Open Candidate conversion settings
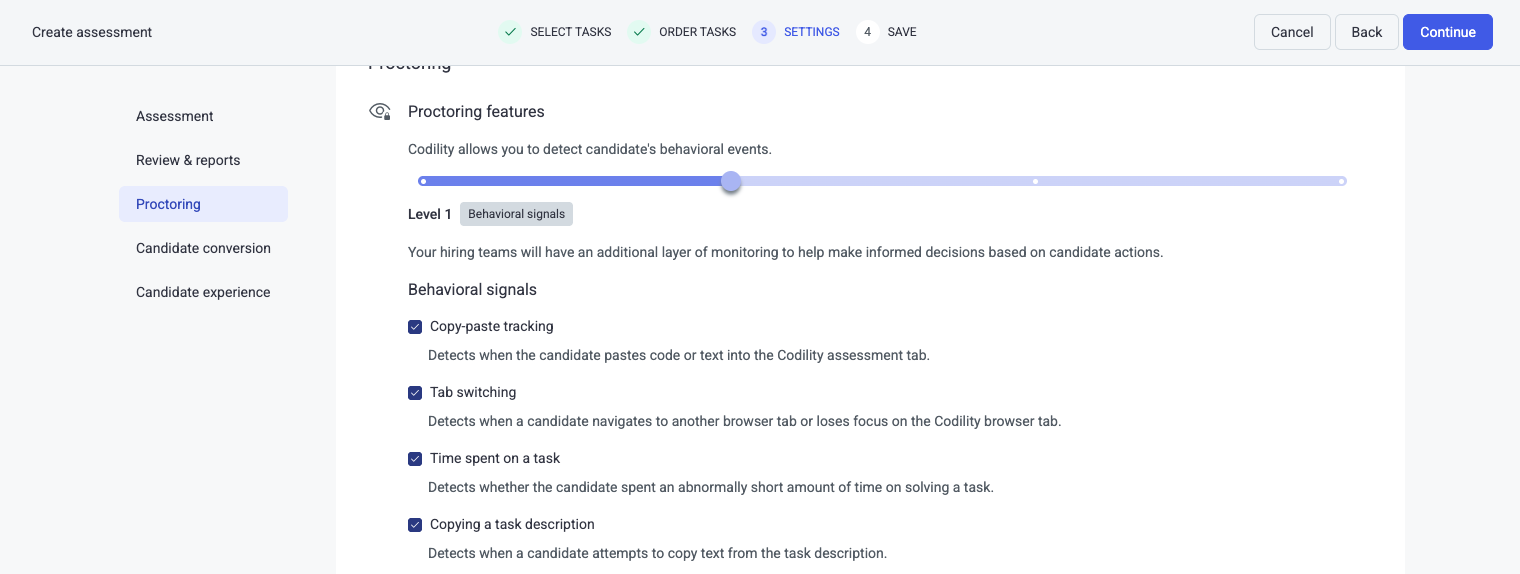1520x574 pixels. coord(203,248)
